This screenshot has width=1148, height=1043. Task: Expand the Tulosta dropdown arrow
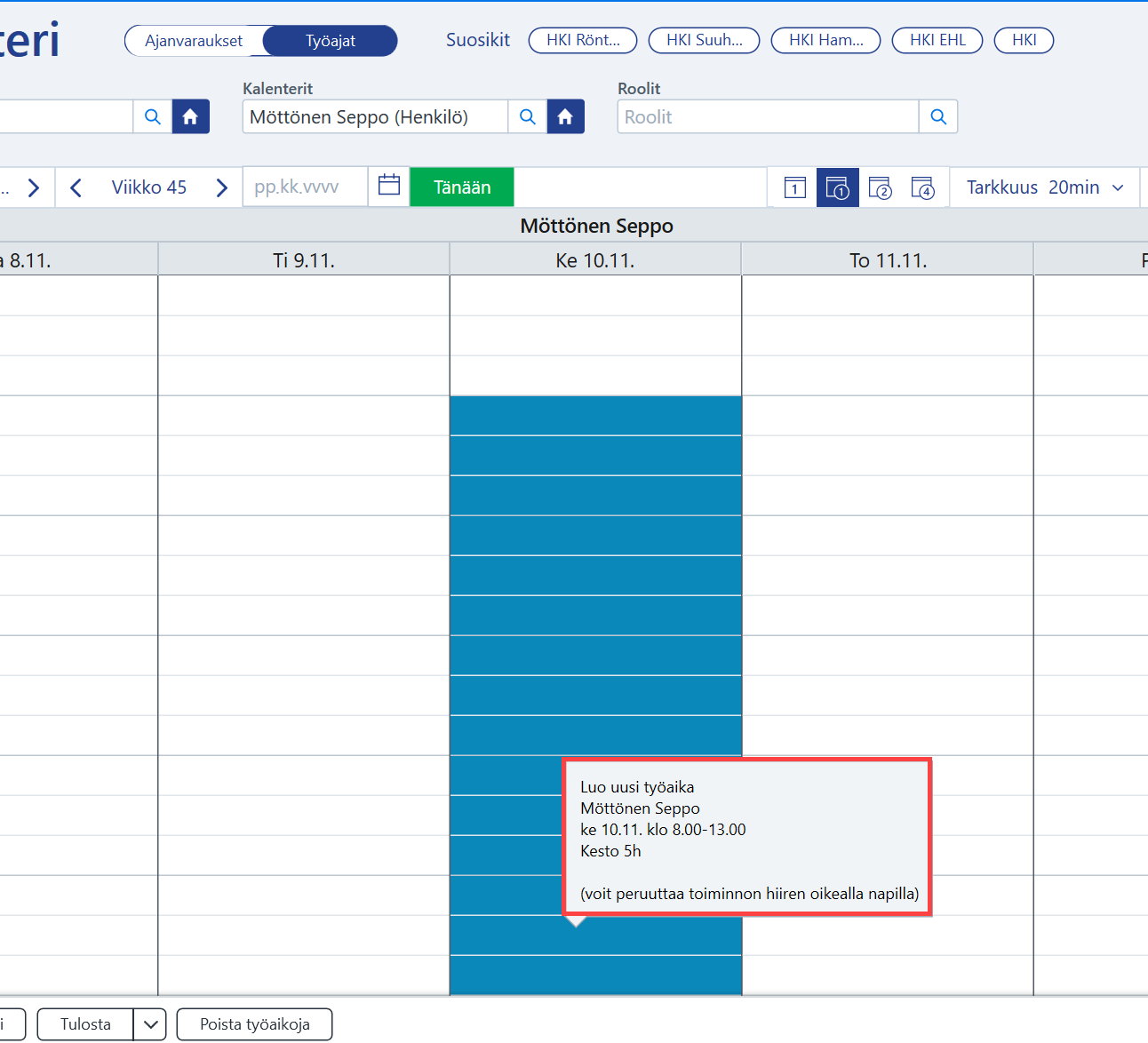tap(150, 1024)
